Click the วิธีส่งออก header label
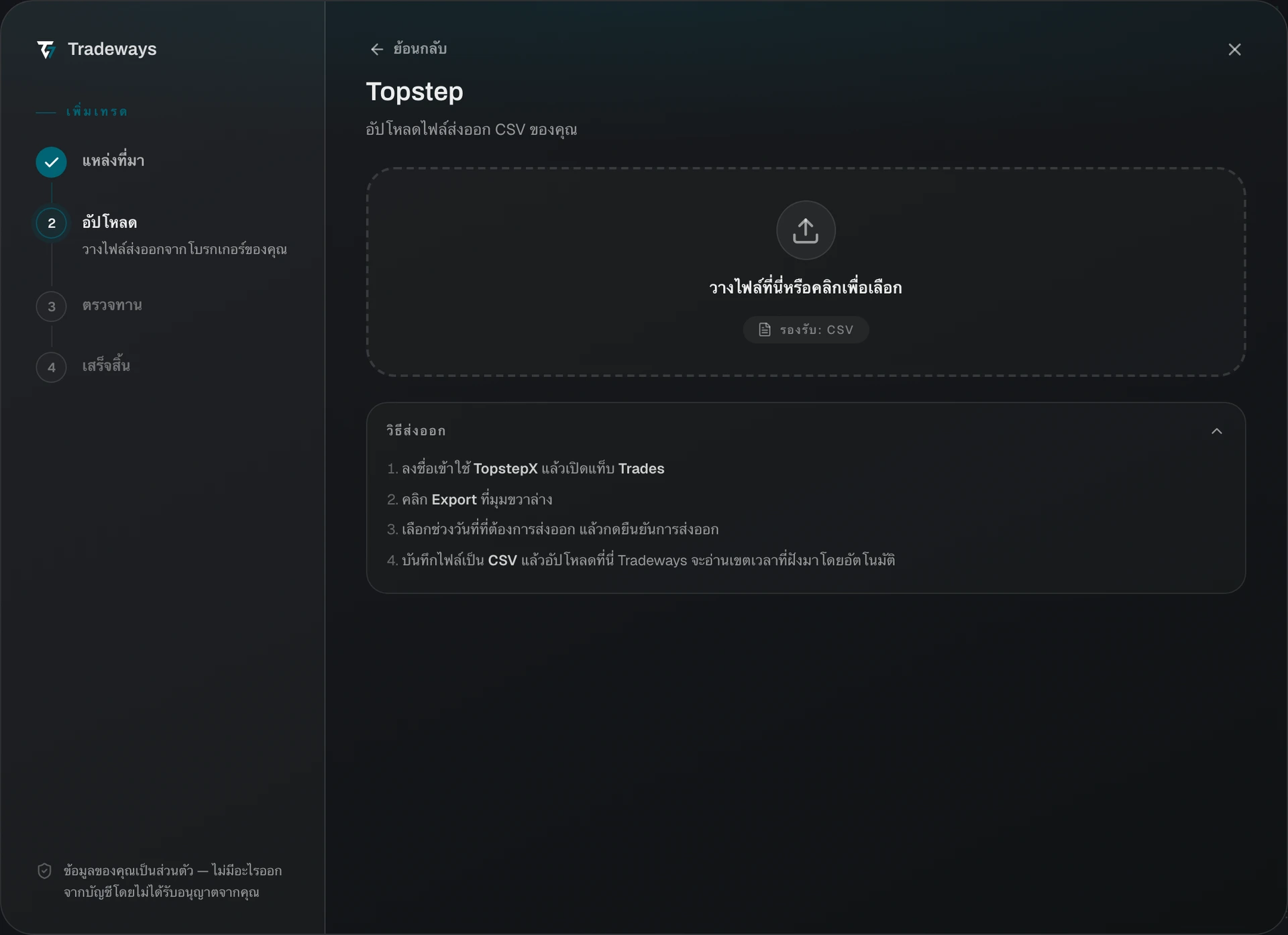This screenshot has height=935, width=1288. [x=416, y=431]
